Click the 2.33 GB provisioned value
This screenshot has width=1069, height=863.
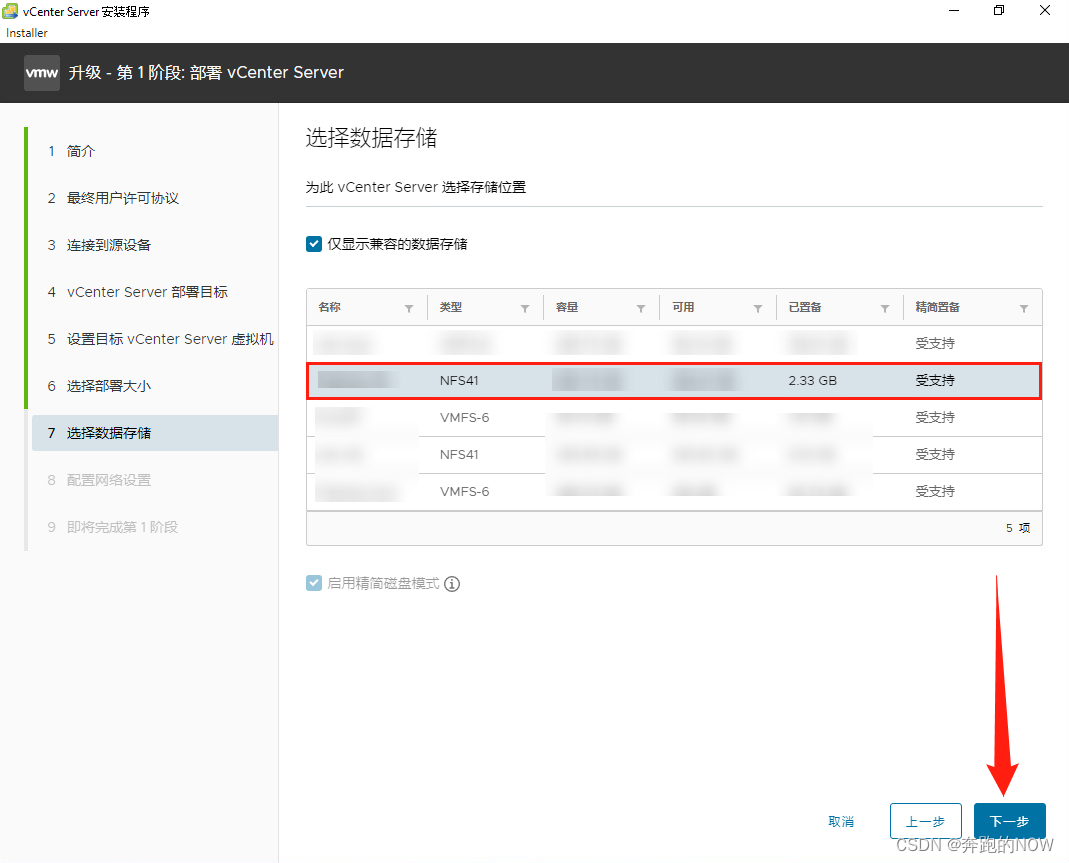click(x=813, y=380)
